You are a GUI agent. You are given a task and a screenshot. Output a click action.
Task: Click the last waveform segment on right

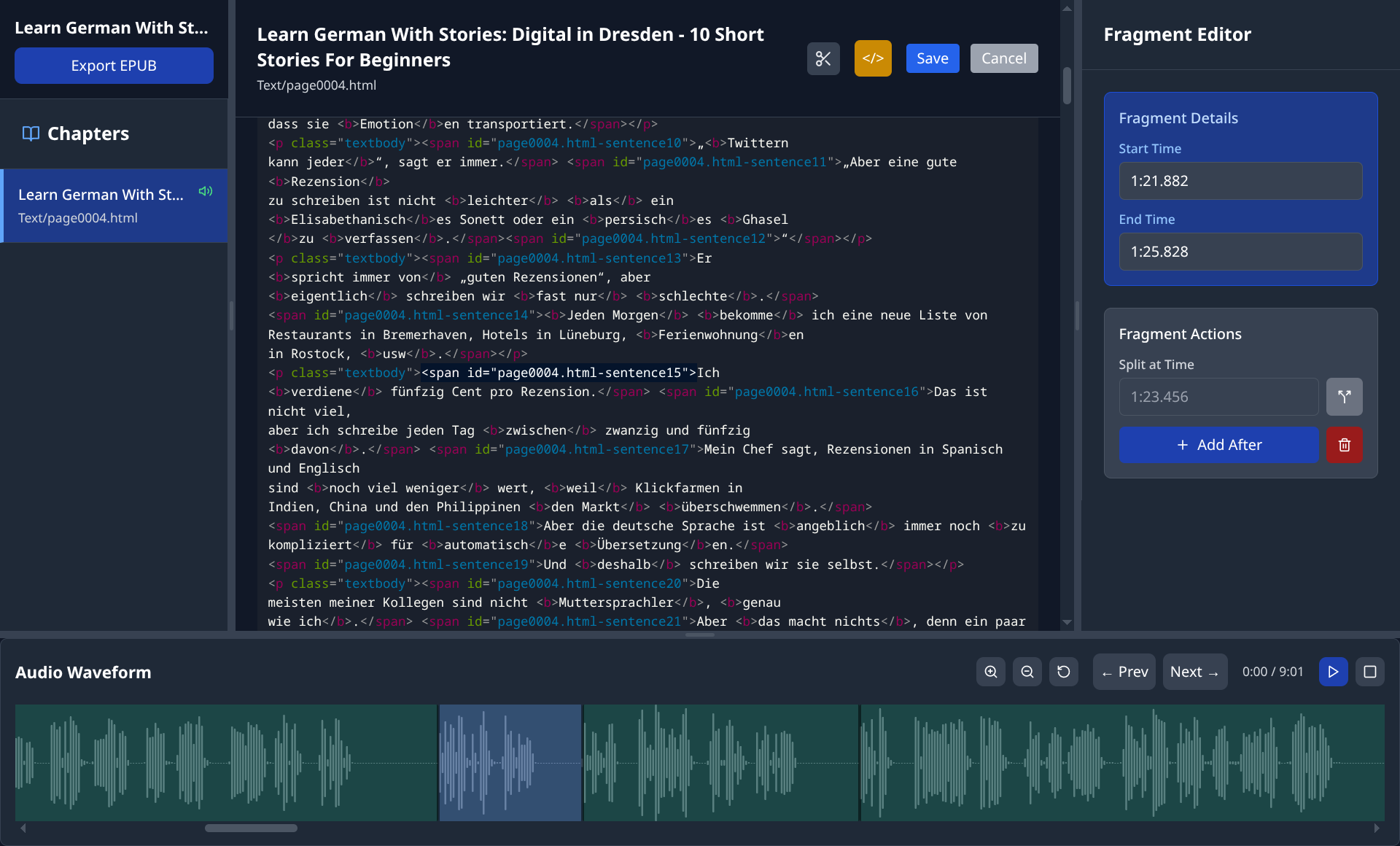pos(1123,762)
